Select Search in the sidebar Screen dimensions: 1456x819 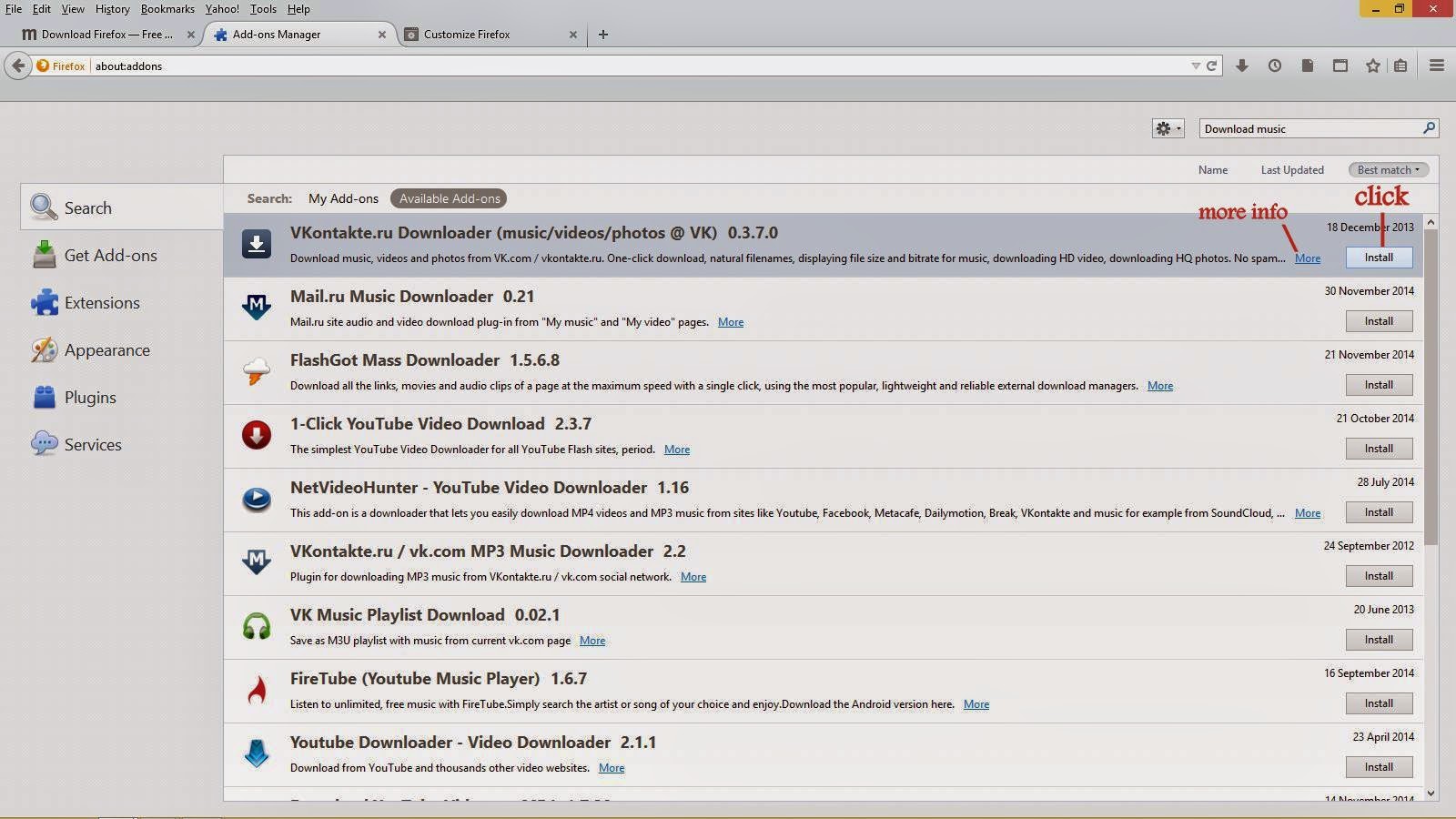pos(122,207)
